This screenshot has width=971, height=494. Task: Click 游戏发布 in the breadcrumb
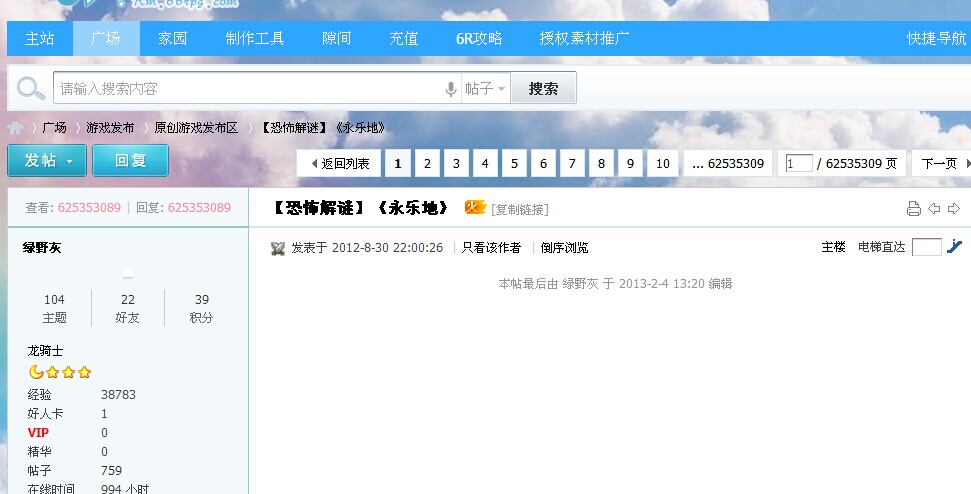point(110,128)
